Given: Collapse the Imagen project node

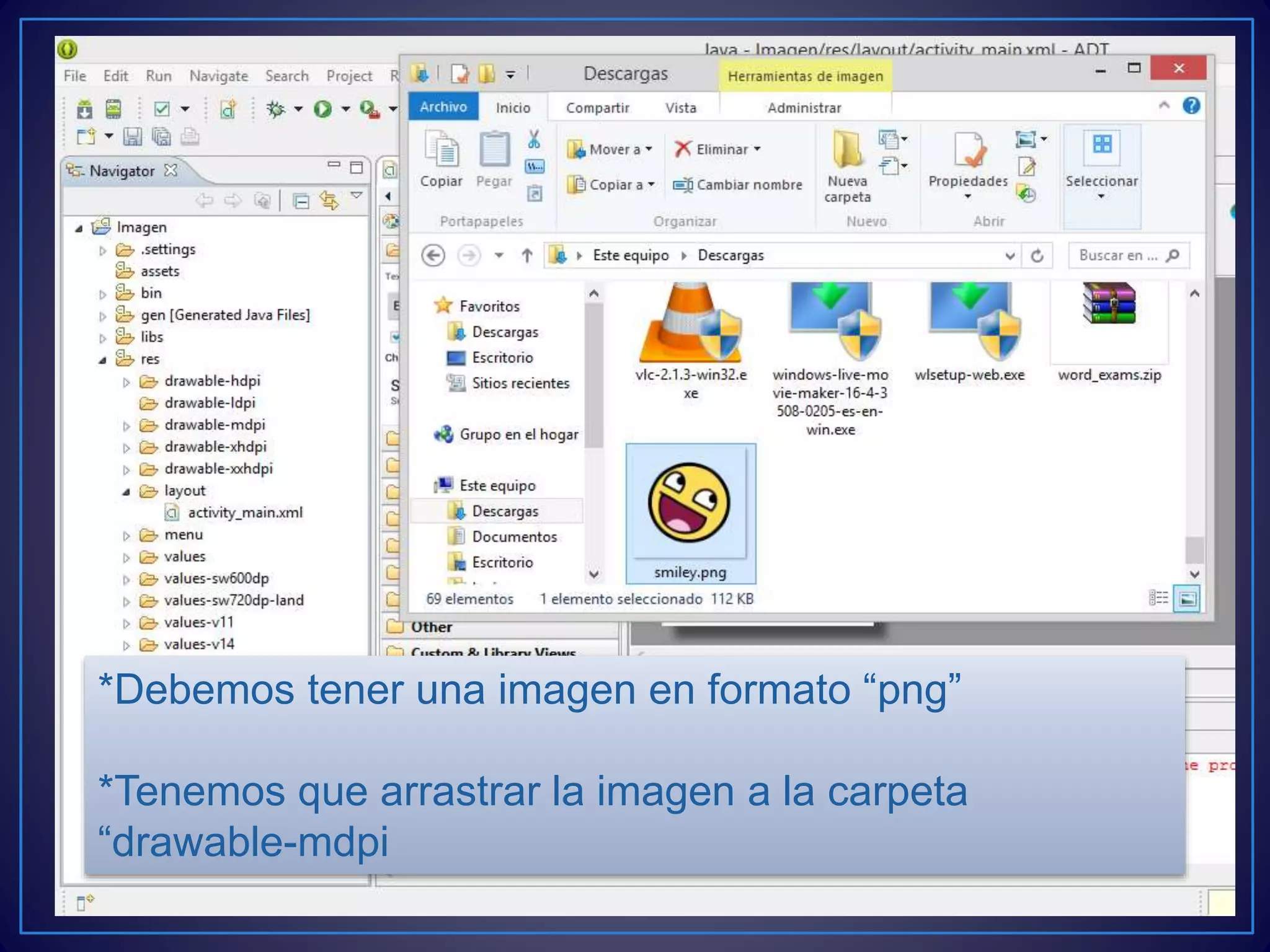Looking at the screenshot, I should (x=79, y=229).
